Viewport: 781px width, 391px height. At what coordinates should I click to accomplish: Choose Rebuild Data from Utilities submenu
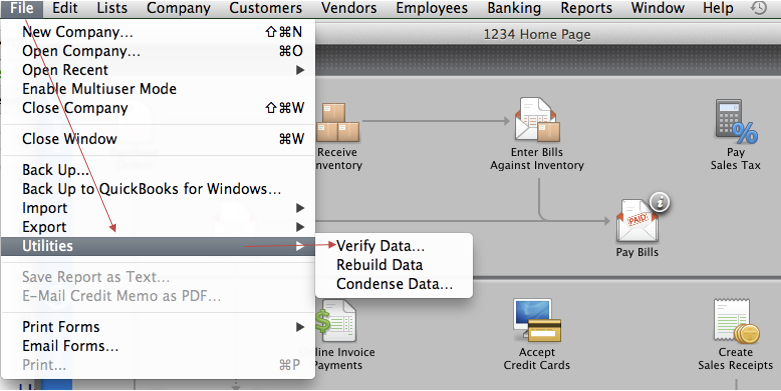(394, 264)
